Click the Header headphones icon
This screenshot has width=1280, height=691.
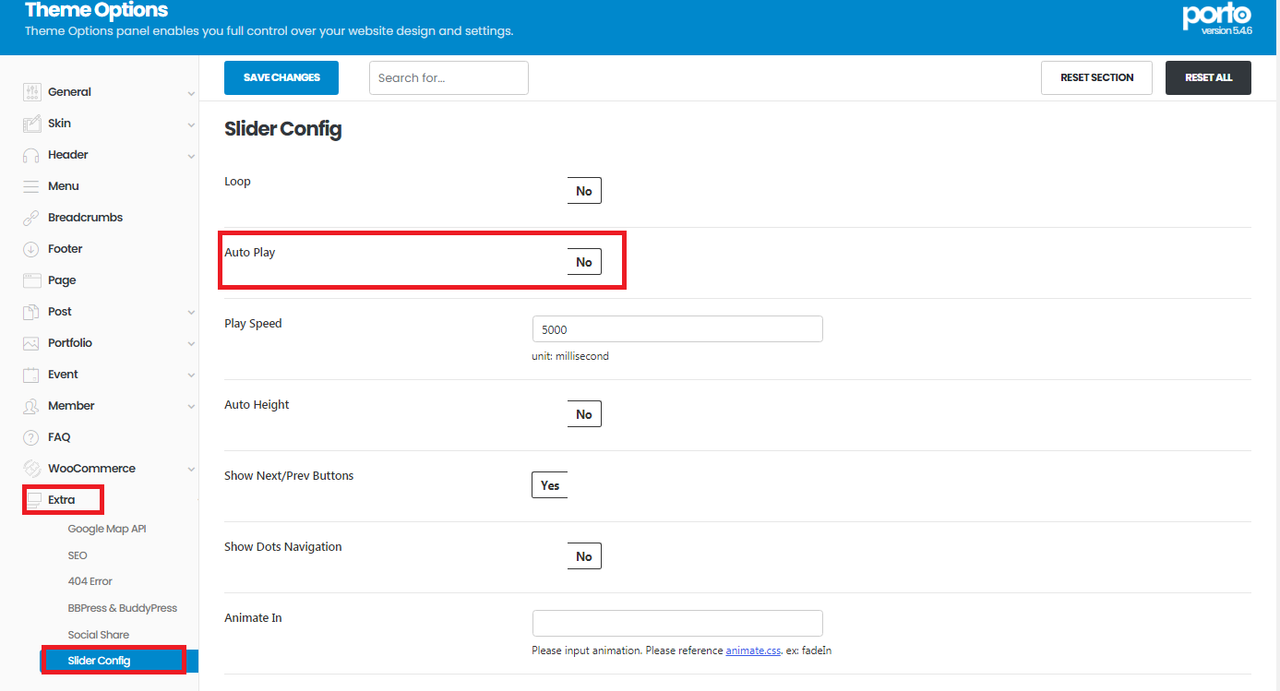pyautogui.click(x=31, y=155)
